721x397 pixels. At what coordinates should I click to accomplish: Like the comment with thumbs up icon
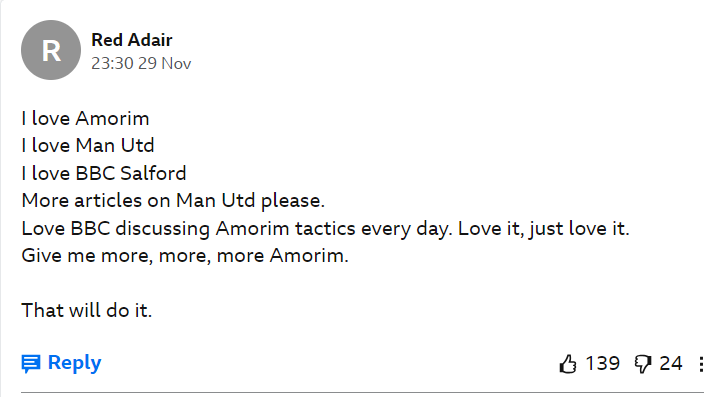pyautogui.click(x=568, y=364)
